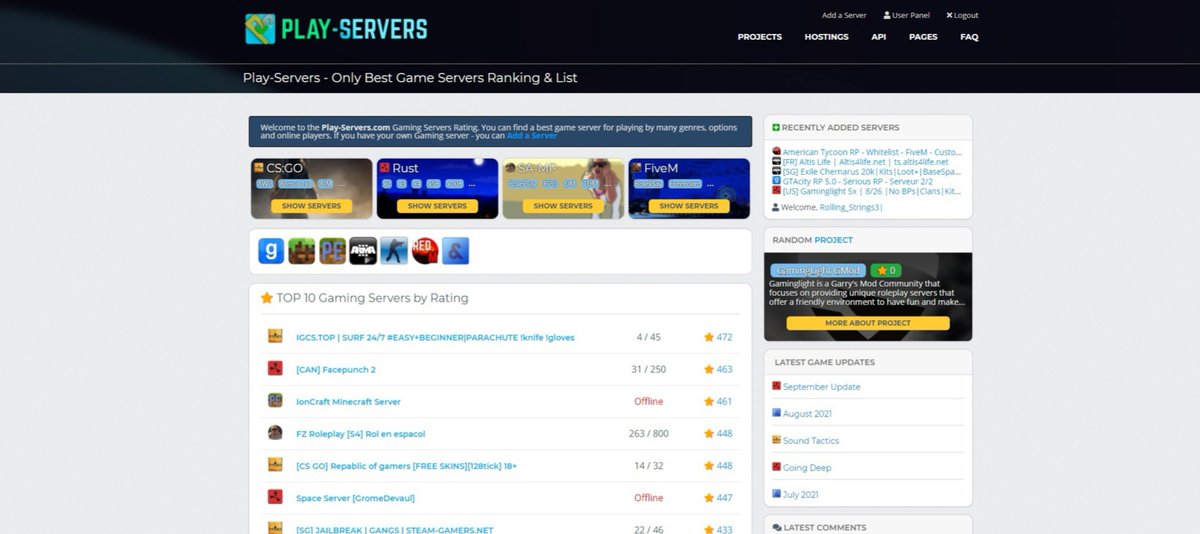Viewport: 1200px width, 534px height.
Task: Click Add a Server in the top bar
Action: pyautogui.click(x=844, y=15)
